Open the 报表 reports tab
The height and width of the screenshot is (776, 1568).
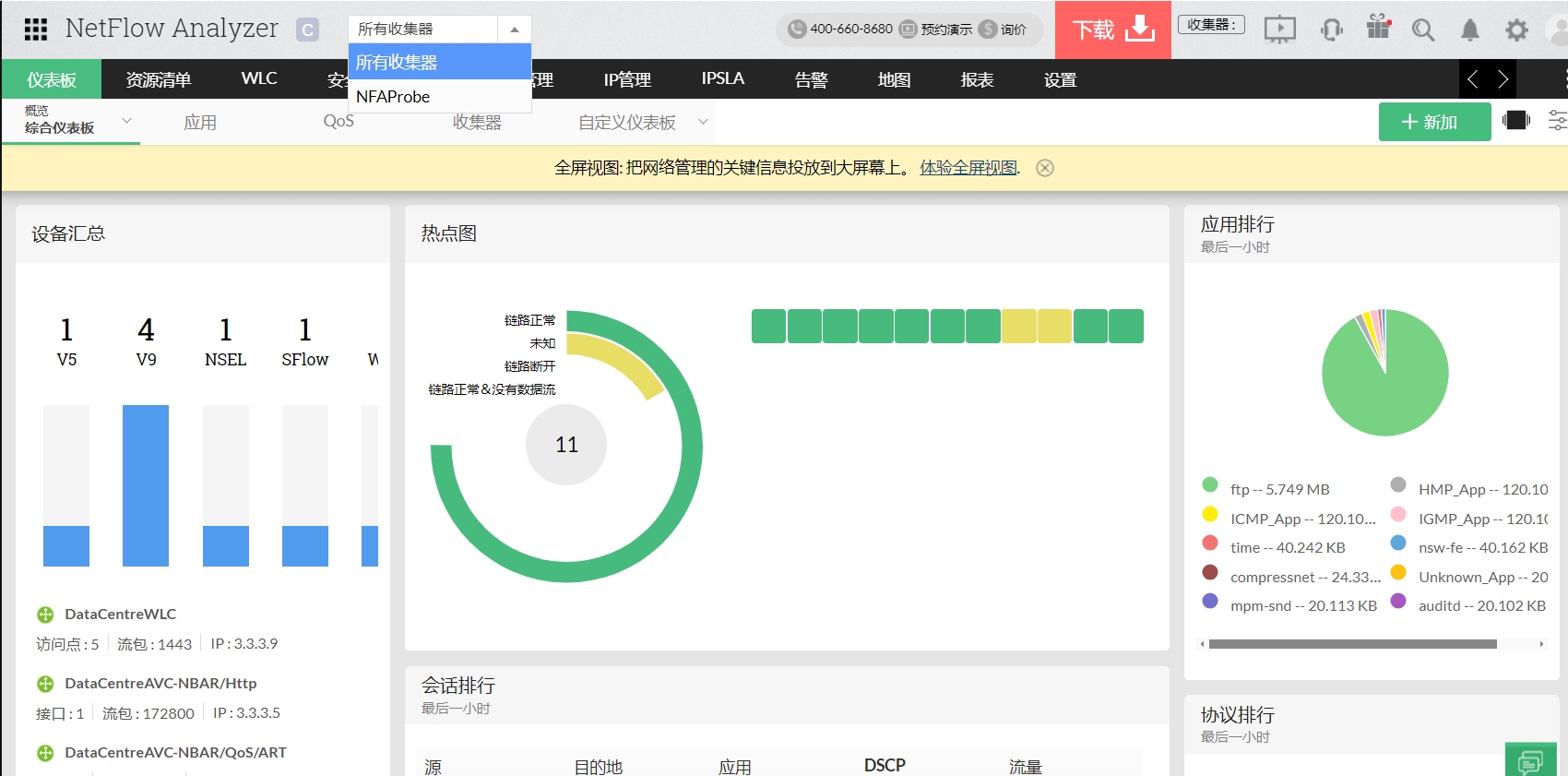pos(977,79)
